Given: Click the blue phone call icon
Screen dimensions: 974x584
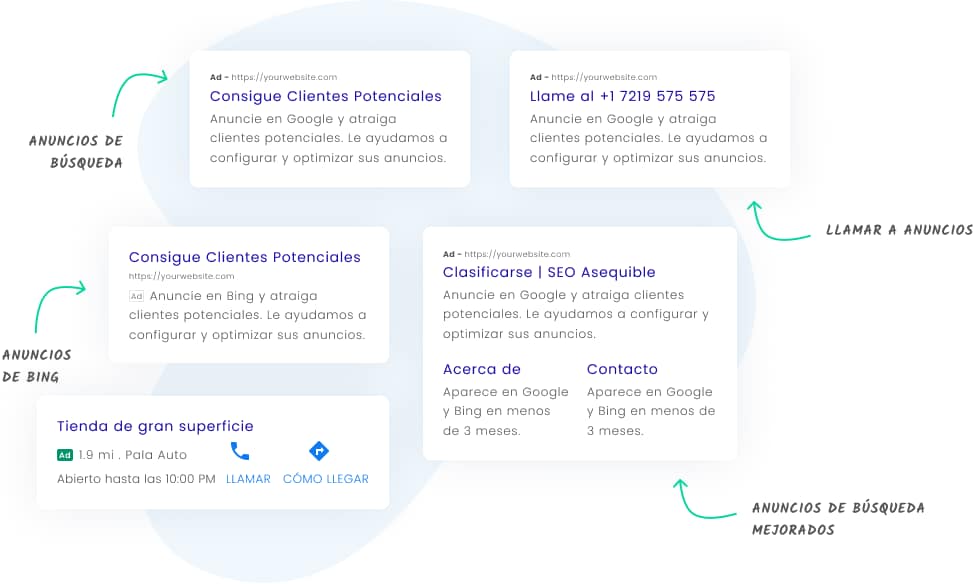Looking at the screenshot, I should [x=240, y=451].
